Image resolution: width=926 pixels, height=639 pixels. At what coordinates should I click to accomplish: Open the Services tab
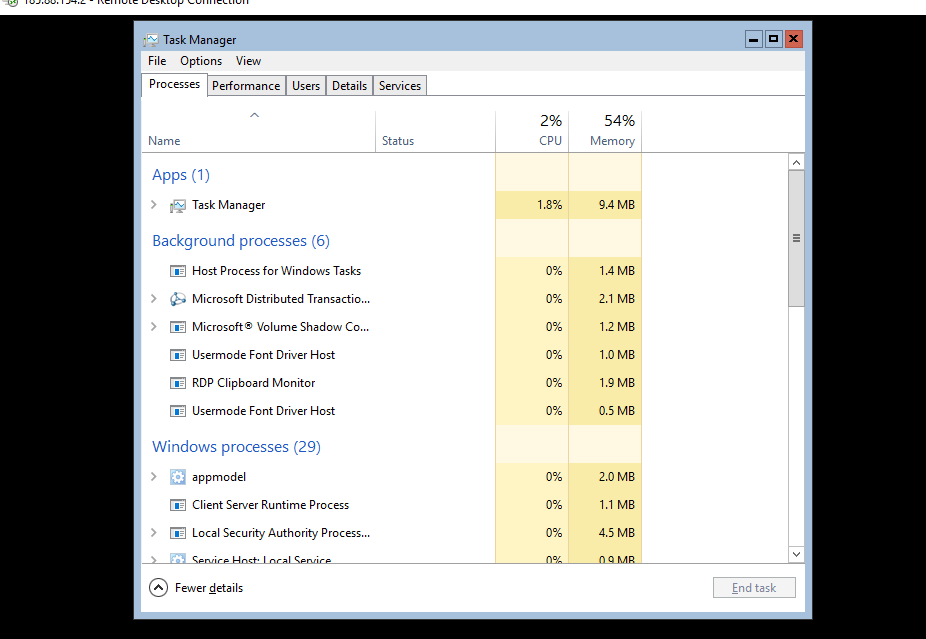coord(400,86)
